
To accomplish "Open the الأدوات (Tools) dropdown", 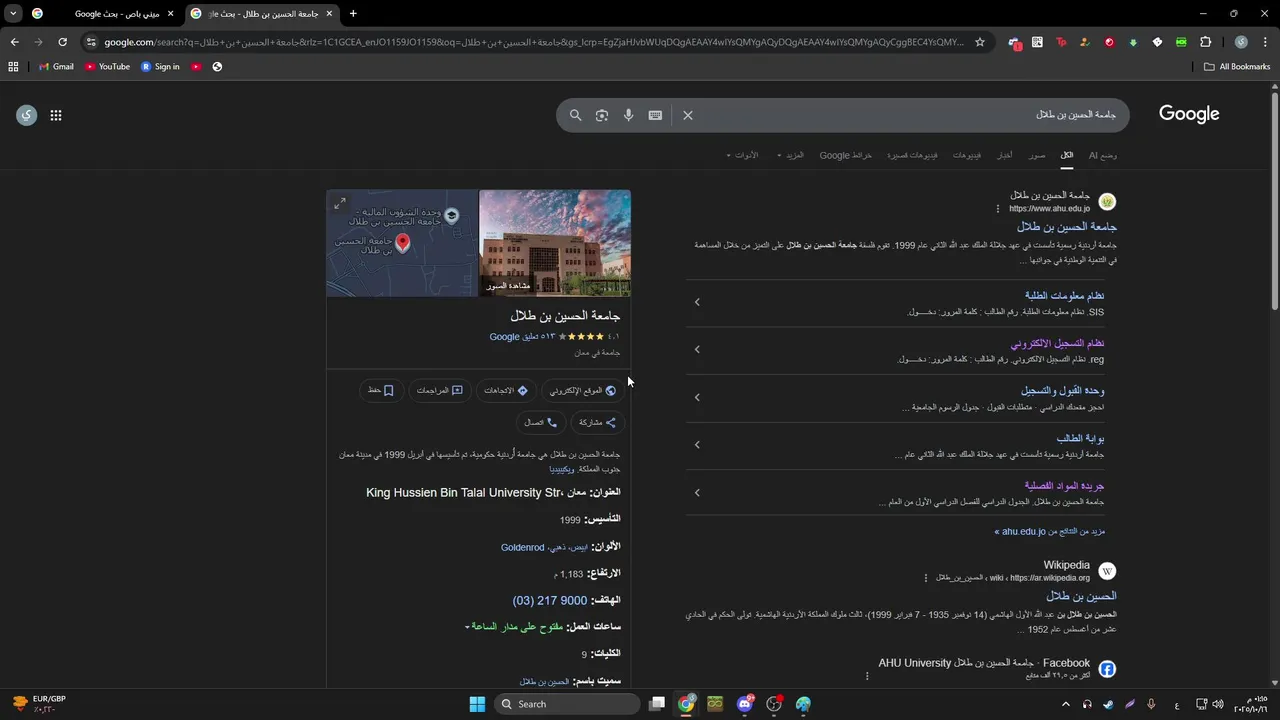I will click(x=742, y=155).
